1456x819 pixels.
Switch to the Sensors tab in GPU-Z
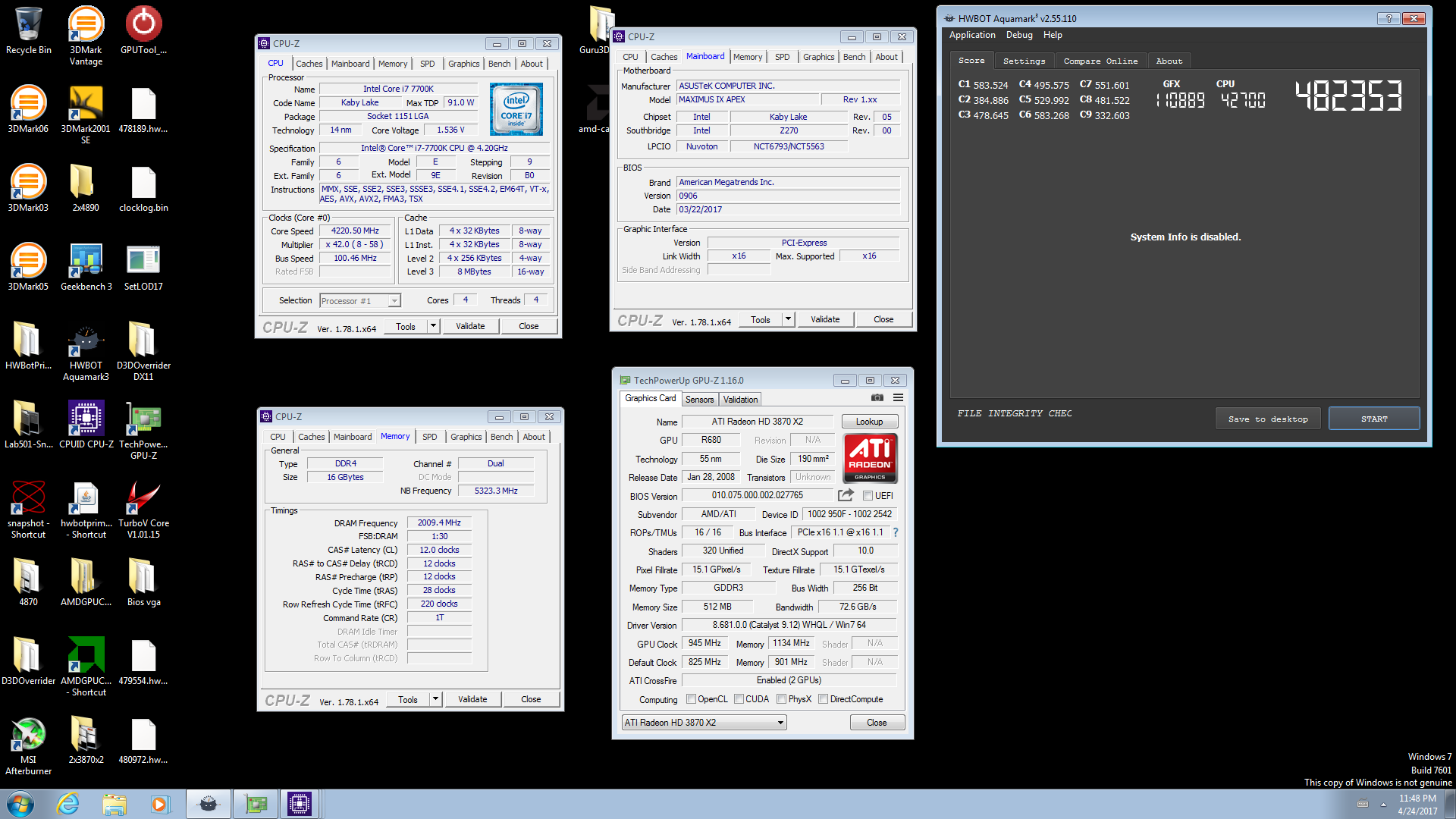(x=699, y=400)
